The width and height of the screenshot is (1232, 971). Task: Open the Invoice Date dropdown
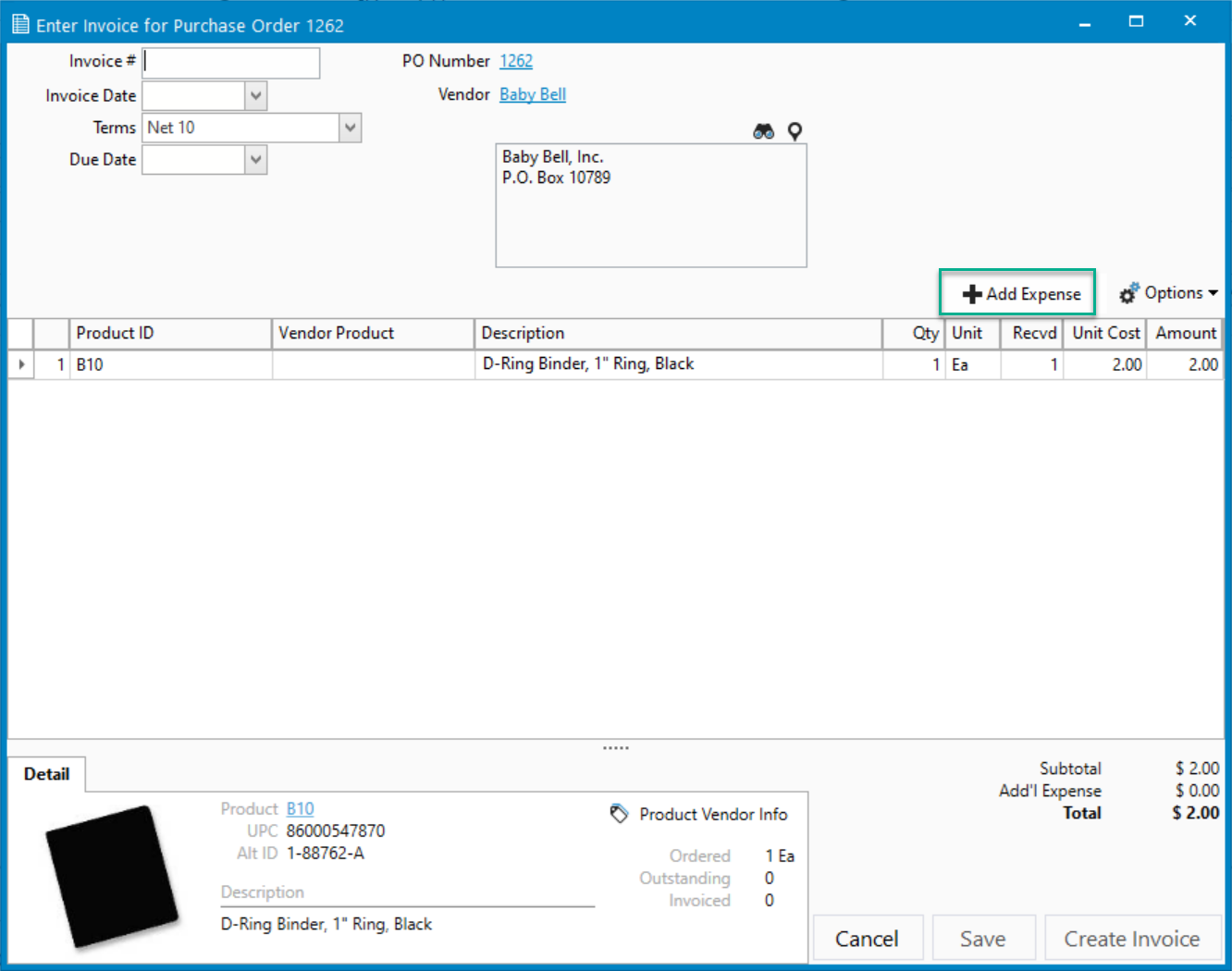256,95
